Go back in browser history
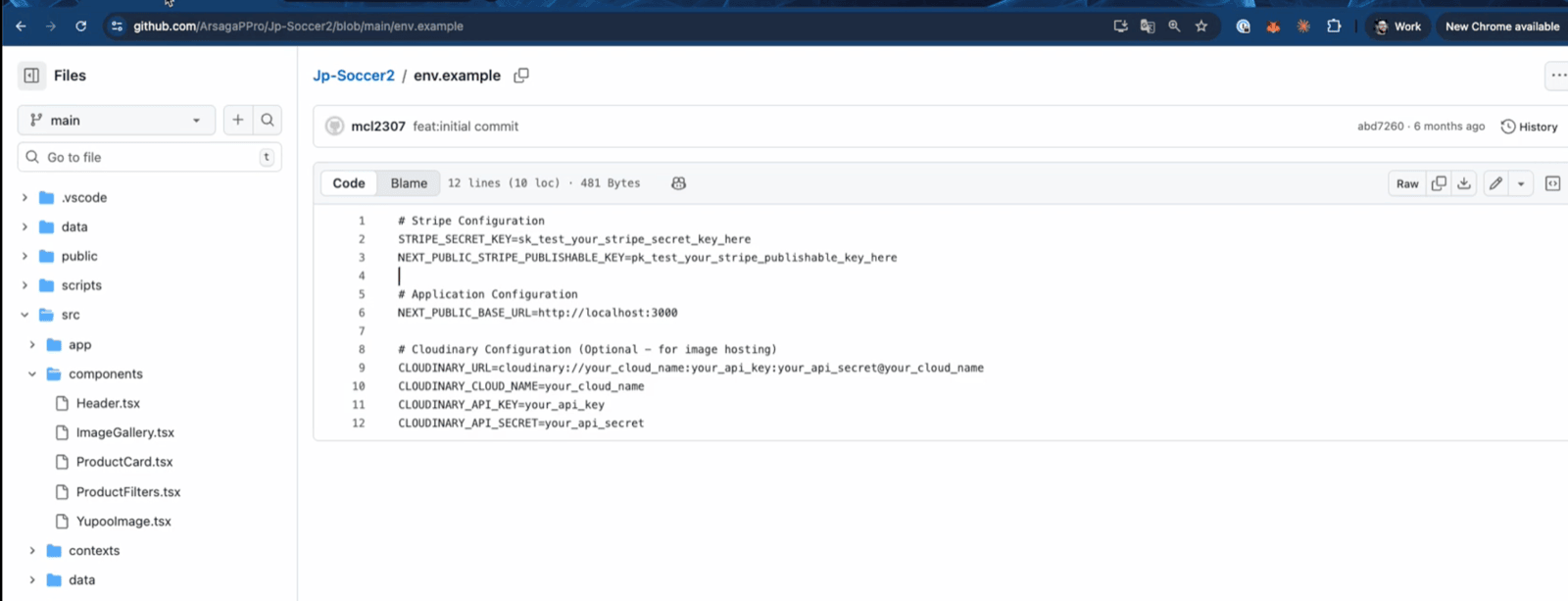 21,26
